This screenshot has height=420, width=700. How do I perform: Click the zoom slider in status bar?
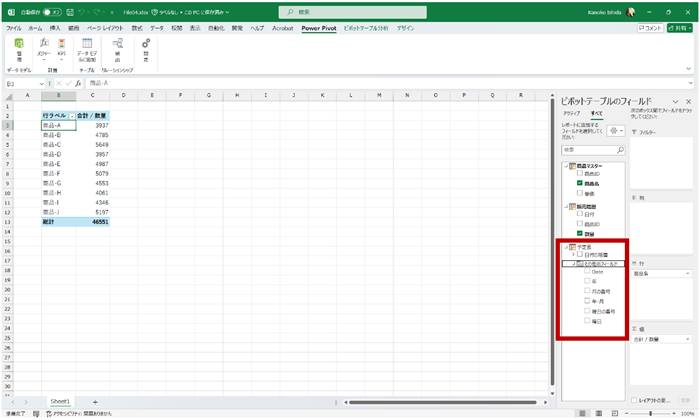[650, 413]
